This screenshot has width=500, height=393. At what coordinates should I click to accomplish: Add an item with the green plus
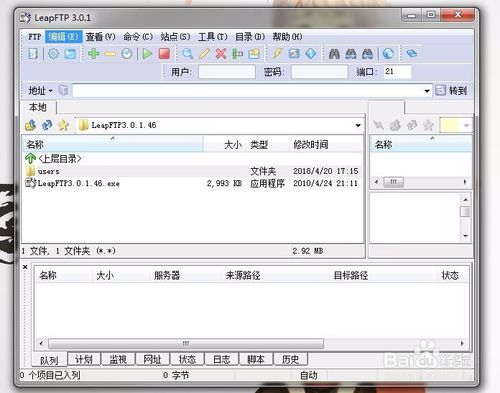[x=94, y=53]
